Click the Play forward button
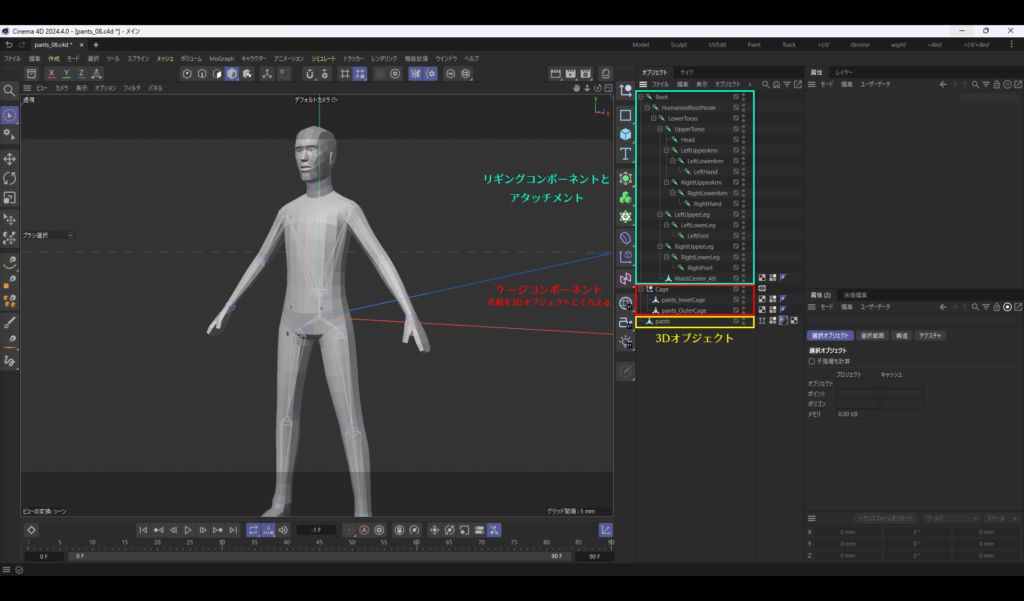This screenshot has height=601, width=1024. pos(188,530)
